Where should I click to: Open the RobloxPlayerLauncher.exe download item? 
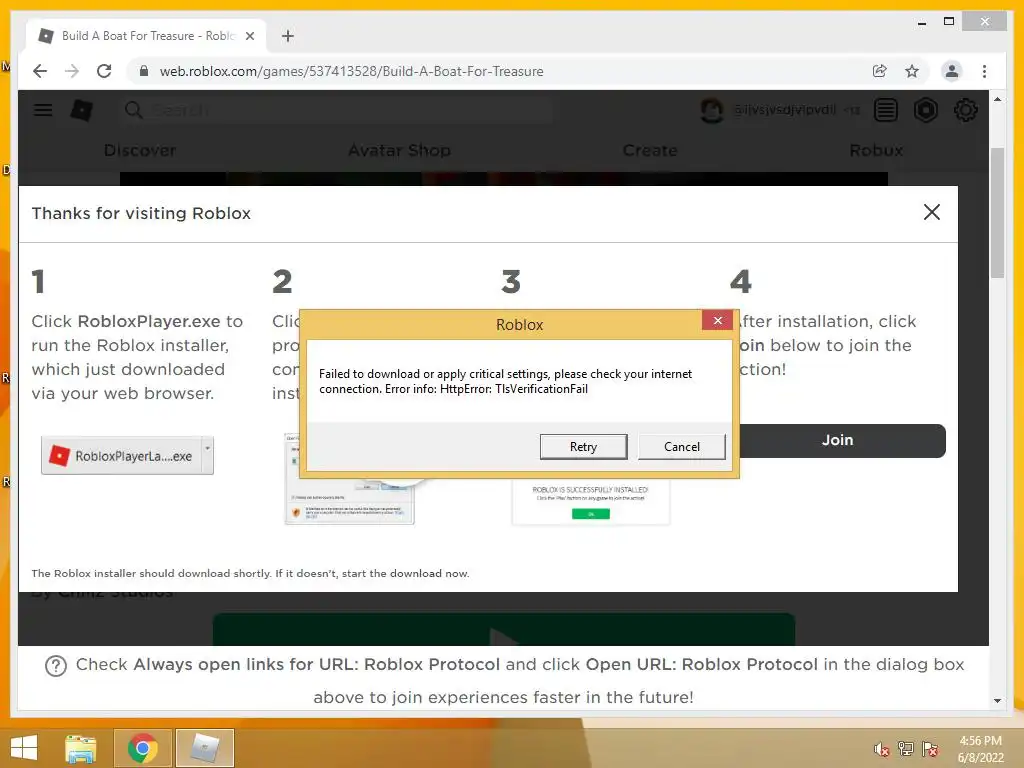121,455
